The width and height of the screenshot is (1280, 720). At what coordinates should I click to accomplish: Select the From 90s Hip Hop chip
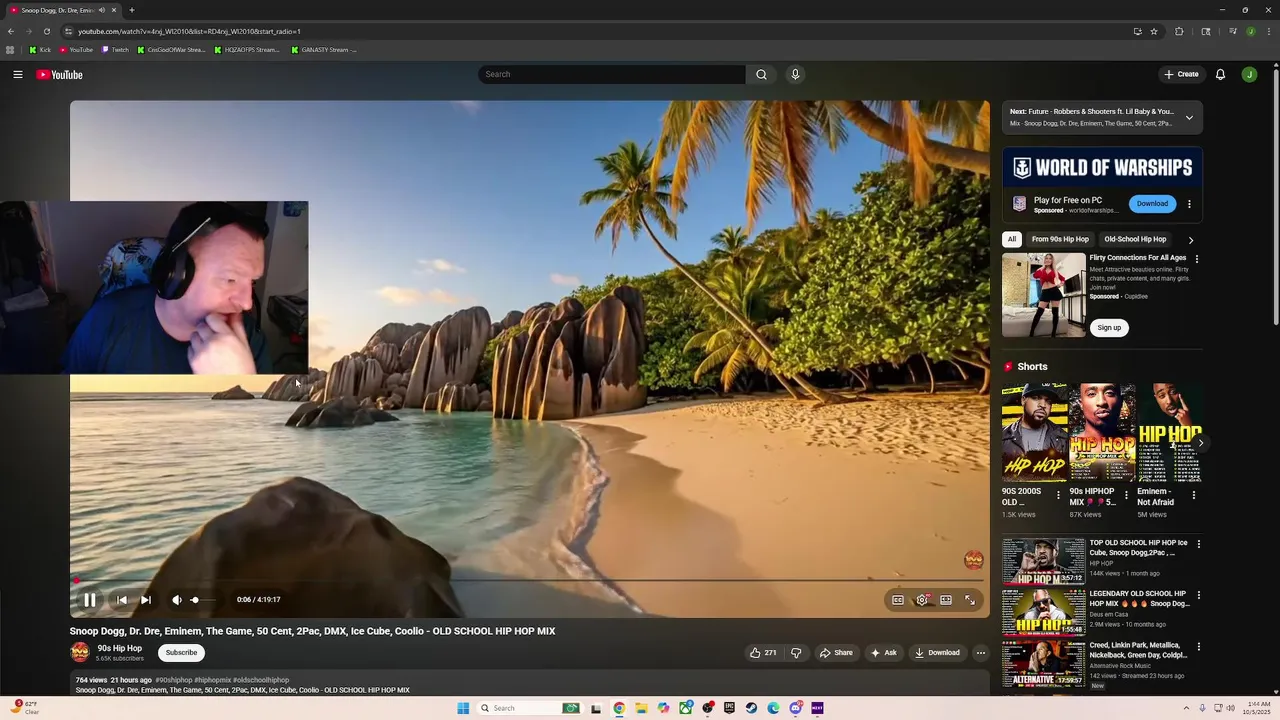pos(1060,240)
